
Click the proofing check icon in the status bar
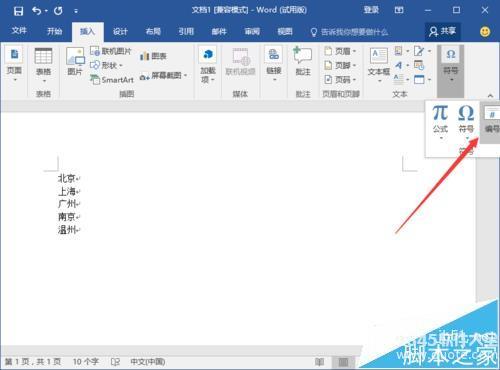click(115, 362)
